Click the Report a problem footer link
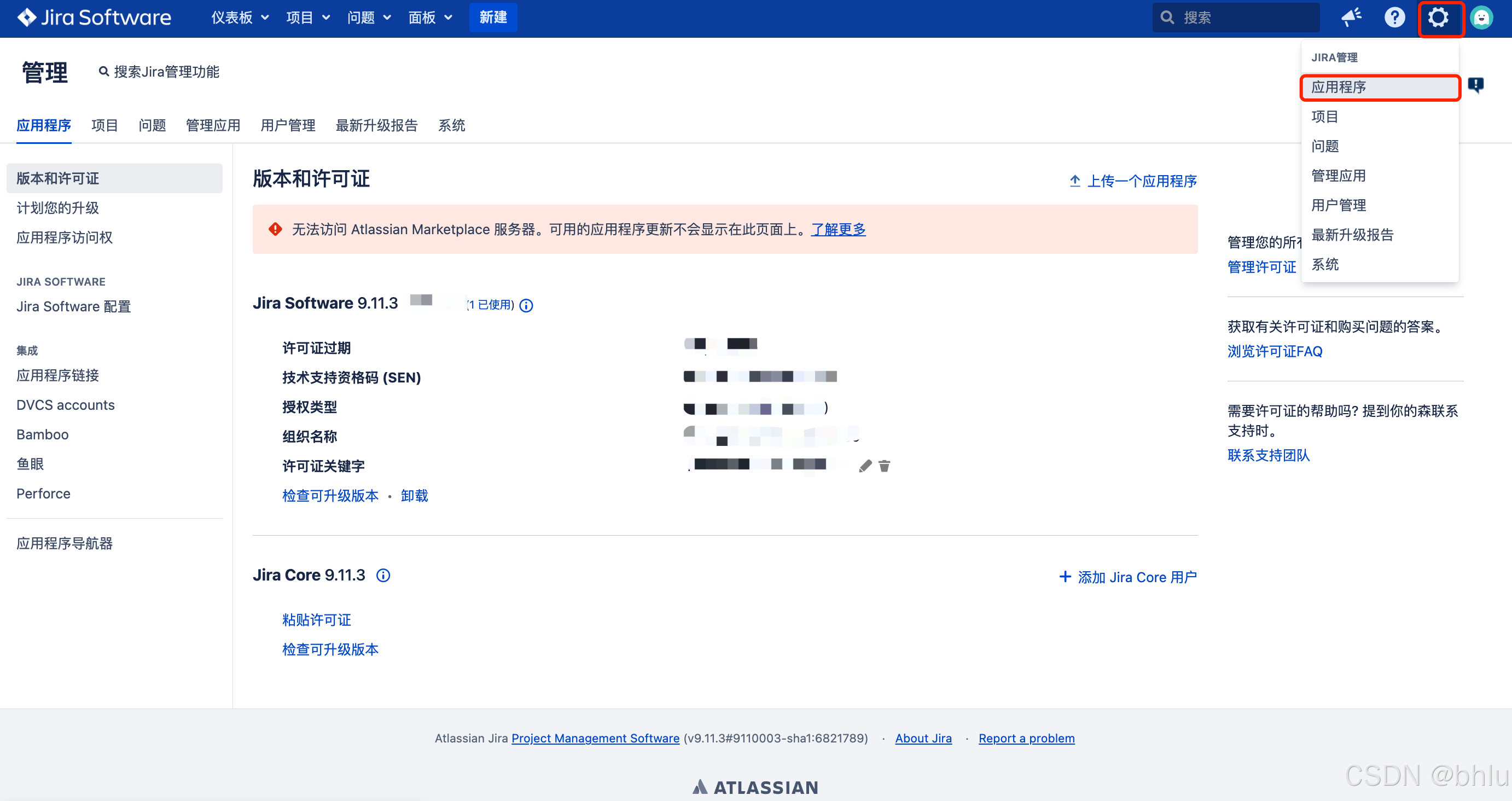The image size is (1512, 801). click(1027, 739)
